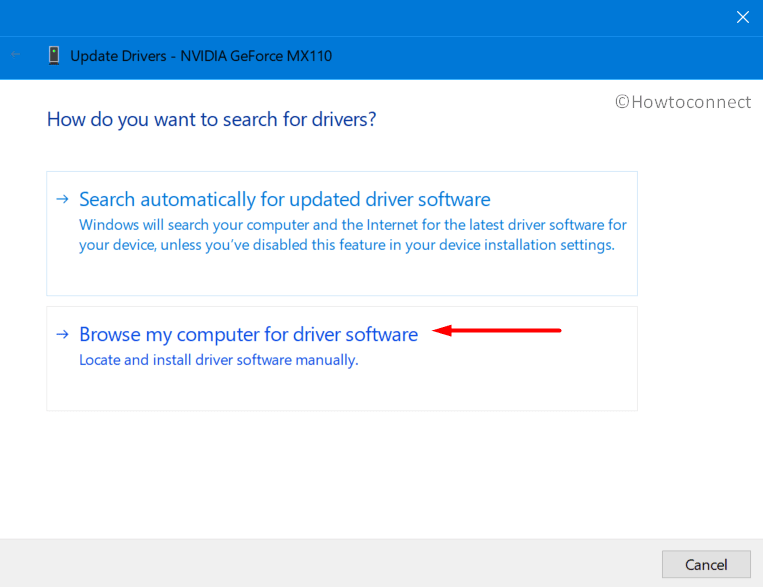
Task: Click the arrow icon beside Browse my computer
Action: (x=63, y=335)
